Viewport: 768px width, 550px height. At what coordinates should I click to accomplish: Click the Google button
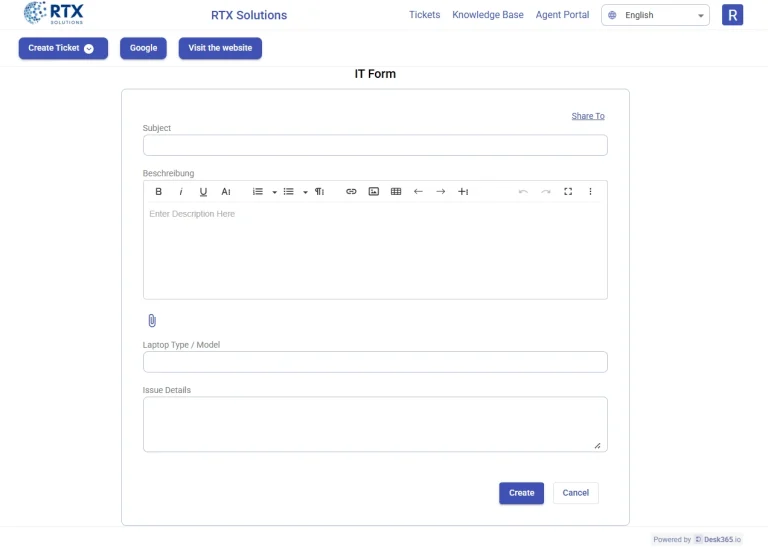(144, 48)
